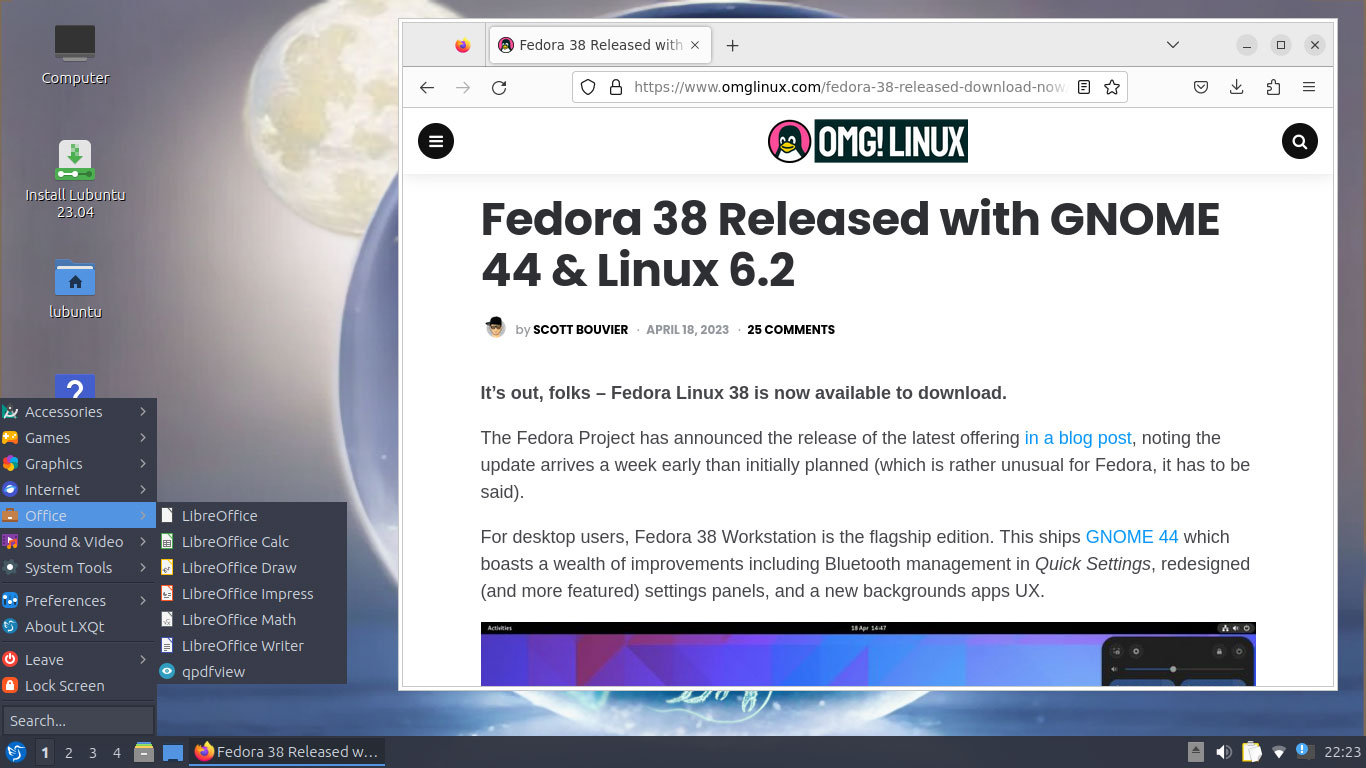Switch to virtual desktop 3
The height and width of the screenshot is (768, 1366).
pos(93,753)
